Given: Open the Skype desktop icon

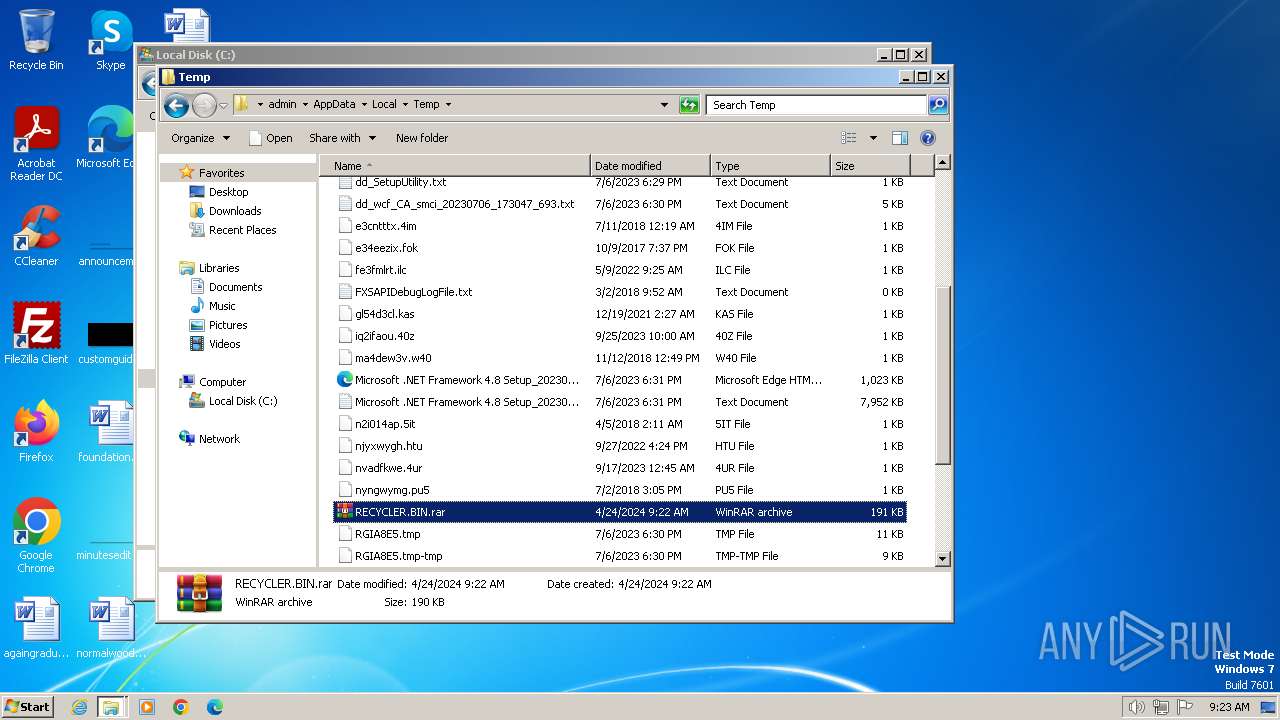Looking at the screenshot, I should click(110, 40).
